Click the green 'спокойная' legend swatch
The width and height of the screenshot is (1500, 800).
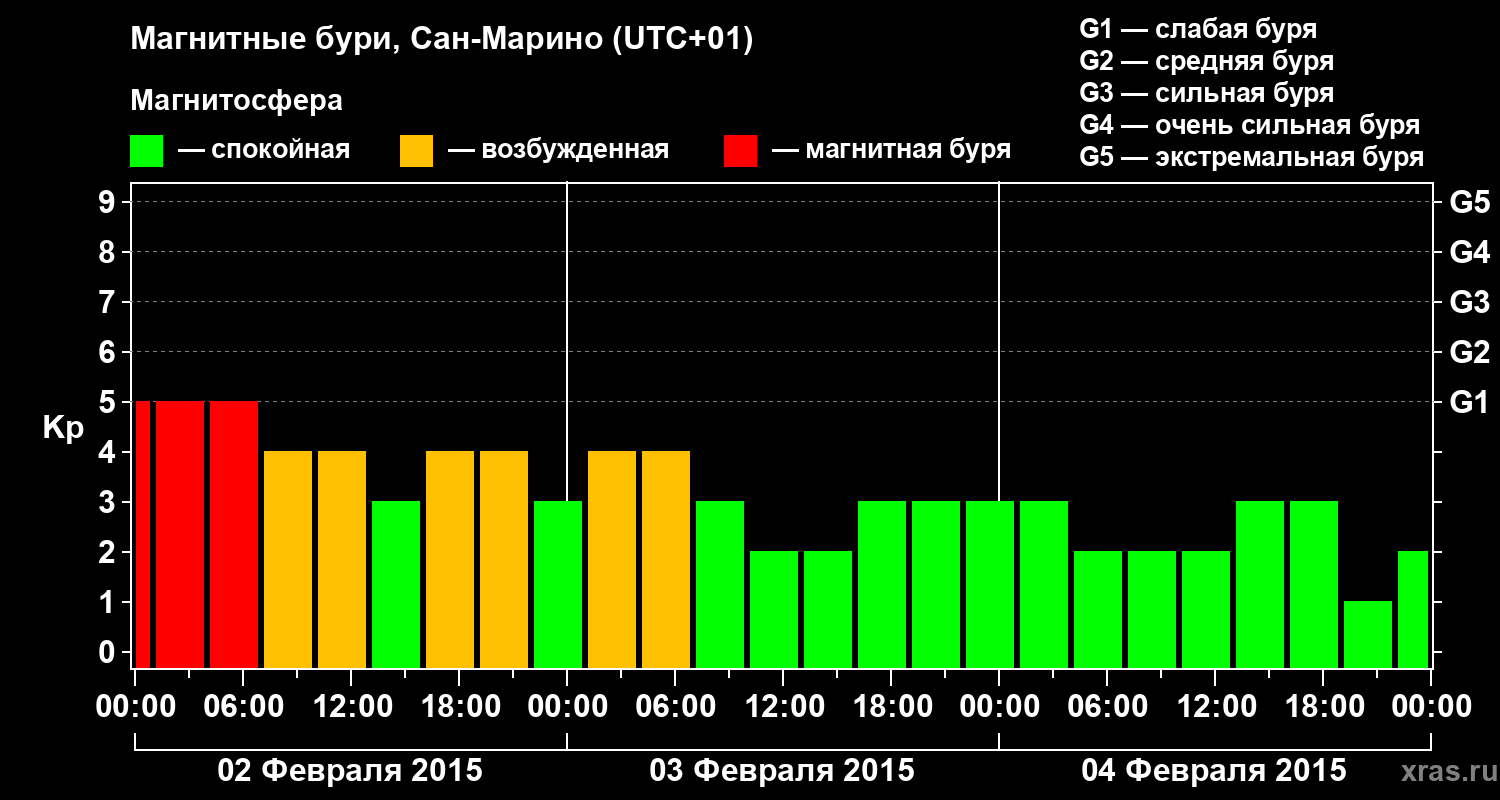coord(147,151)
